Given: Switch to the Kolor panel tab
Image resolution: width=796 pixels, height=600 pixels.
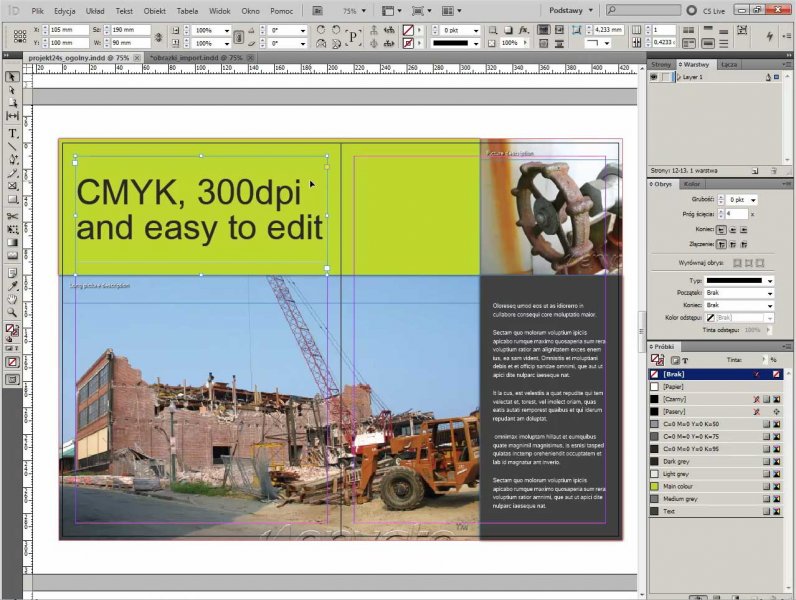Looking at the screenshot, I should 692,184.
